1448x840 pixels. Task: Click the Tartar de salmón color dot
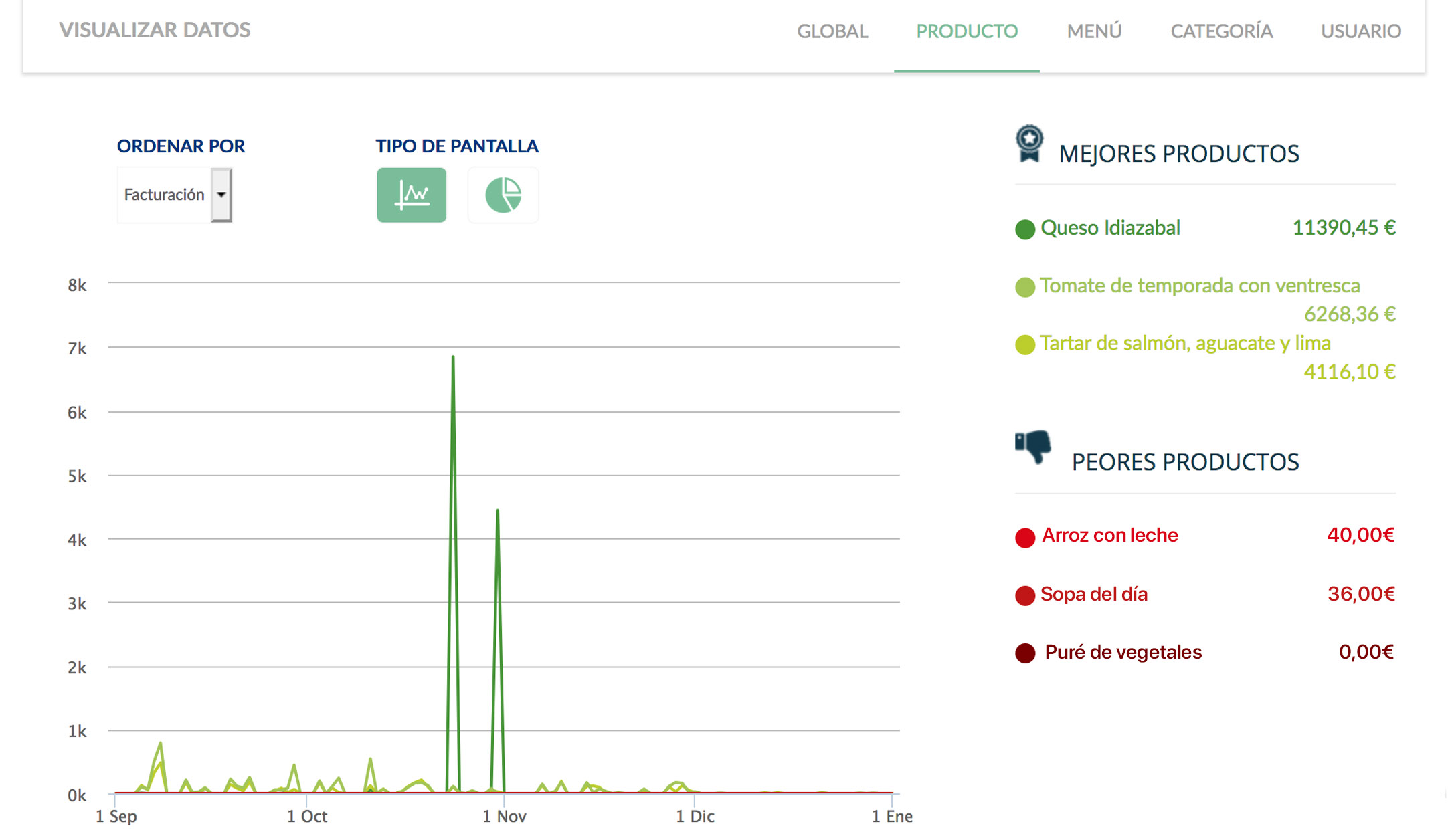pos(1025,344)
